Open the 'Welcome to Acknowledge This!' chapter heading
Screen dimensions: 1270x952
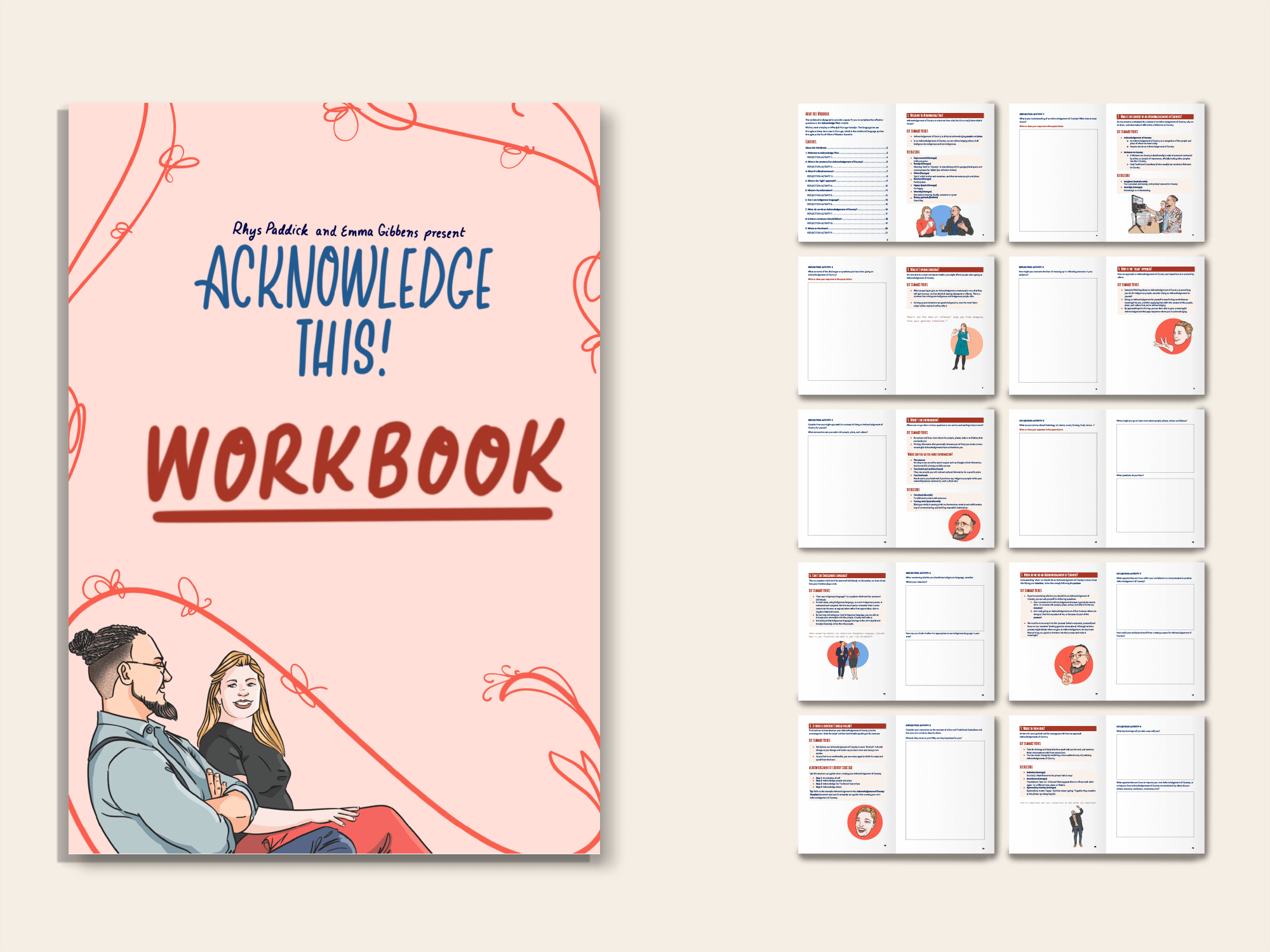pyautogui.click(x=925, y=115)
